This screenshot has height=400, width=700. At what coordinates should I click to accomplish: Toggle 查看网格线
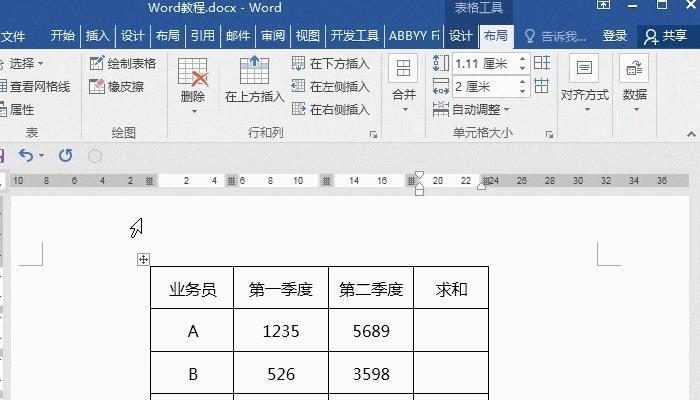click(35, 86)
